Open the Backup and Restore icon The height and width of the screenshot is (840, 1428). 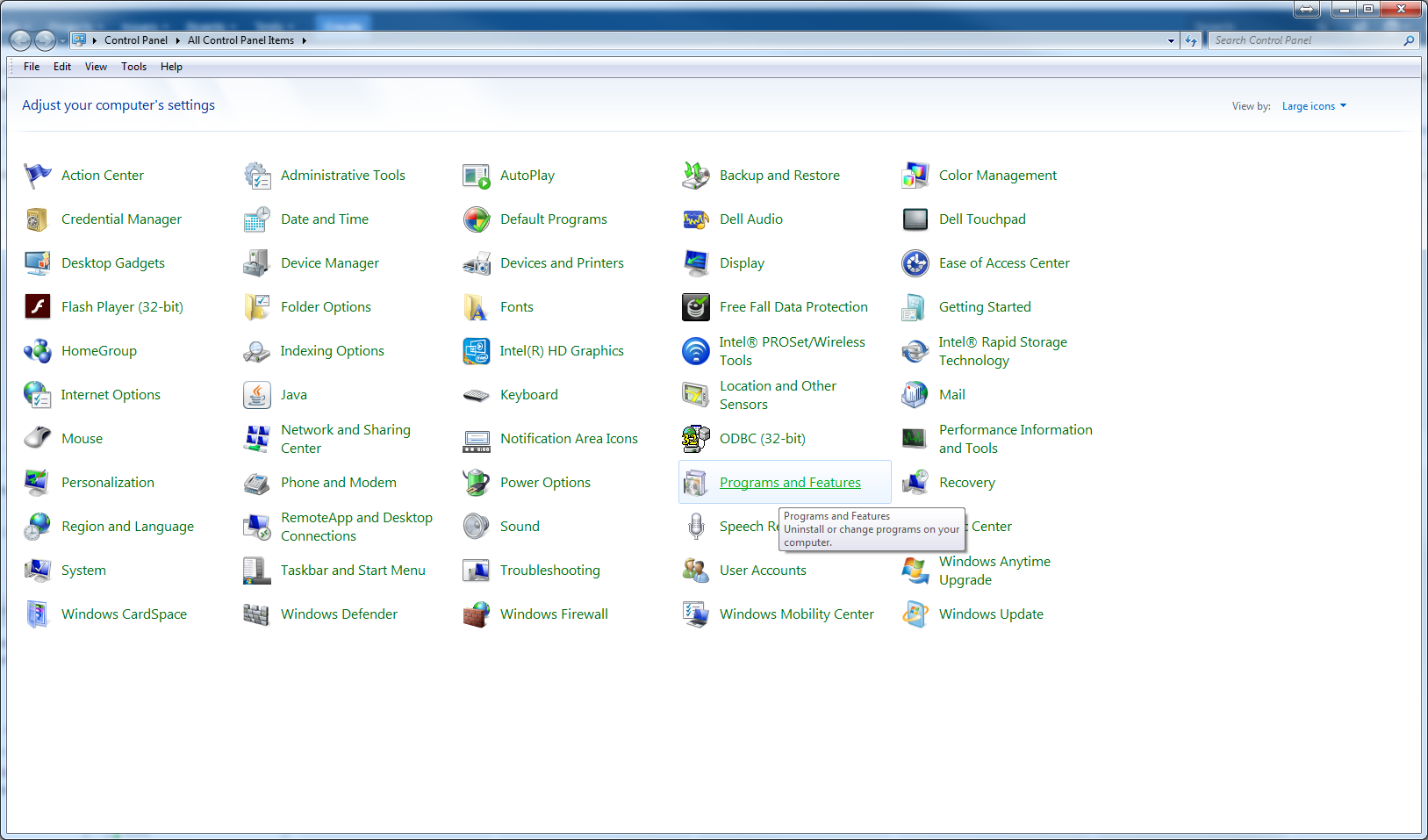coord(696,176)
